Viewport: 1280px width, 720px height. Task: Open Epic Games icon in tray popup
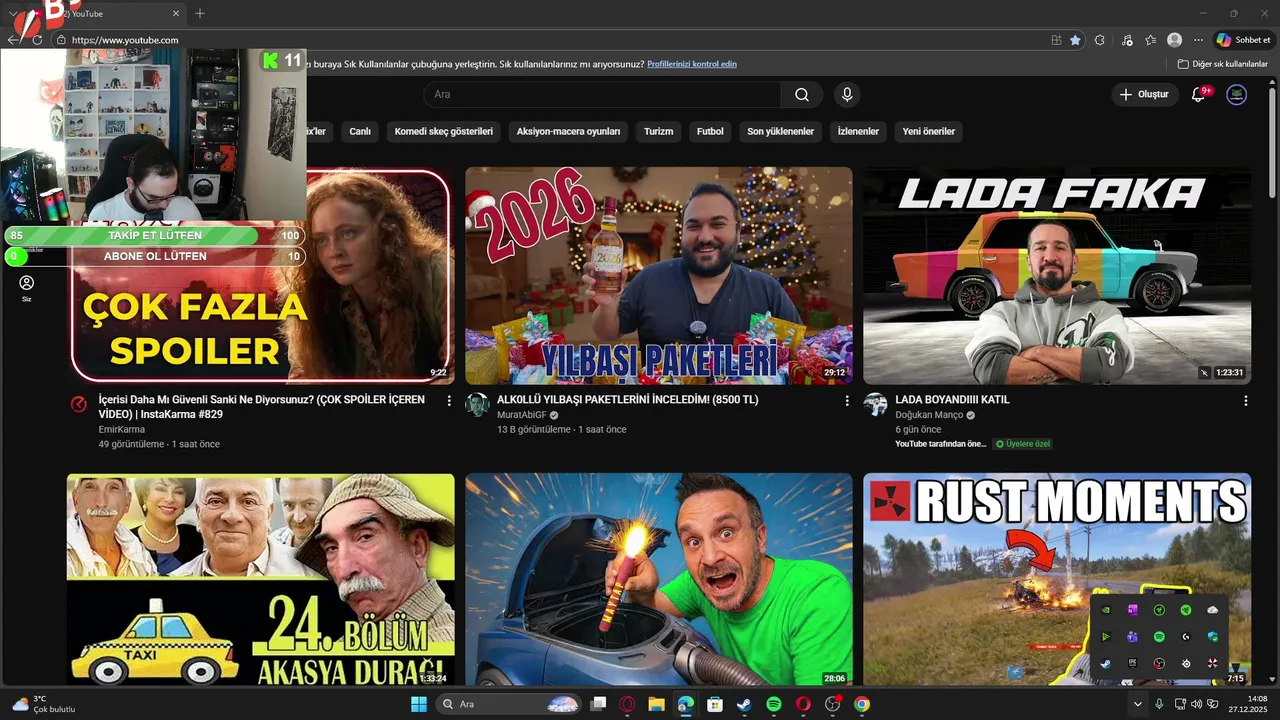click(x=1133, y=663)
